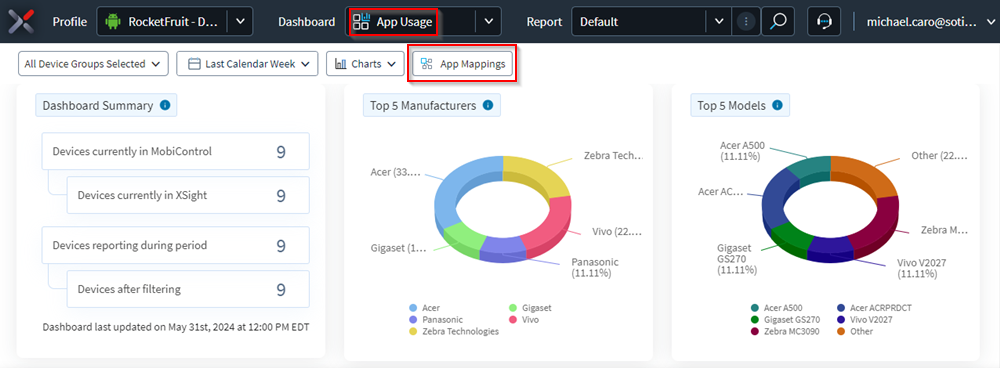The width and height of the screenshot is (1000, 368).
Task: Click the Panasonic (11.11%) chart label
Action: tap(594, 267)
